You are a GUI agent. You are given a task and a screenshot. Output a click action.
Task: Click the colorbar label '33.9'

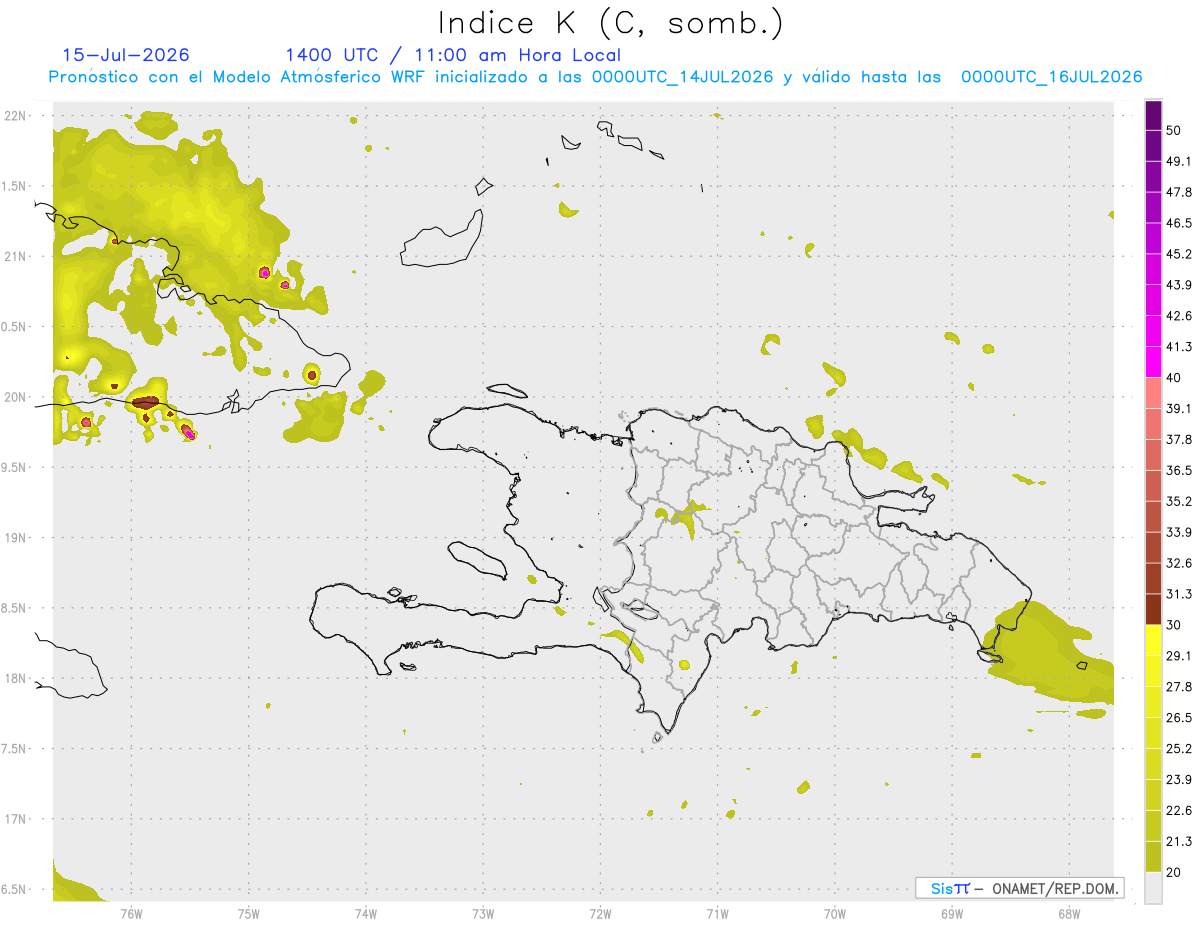[1179, 532]
